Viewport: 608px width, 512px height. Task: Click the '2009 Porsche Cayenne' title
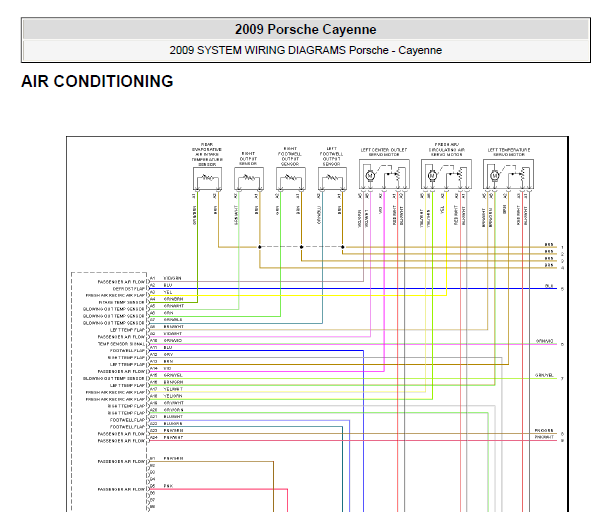(x=306, y=29)
